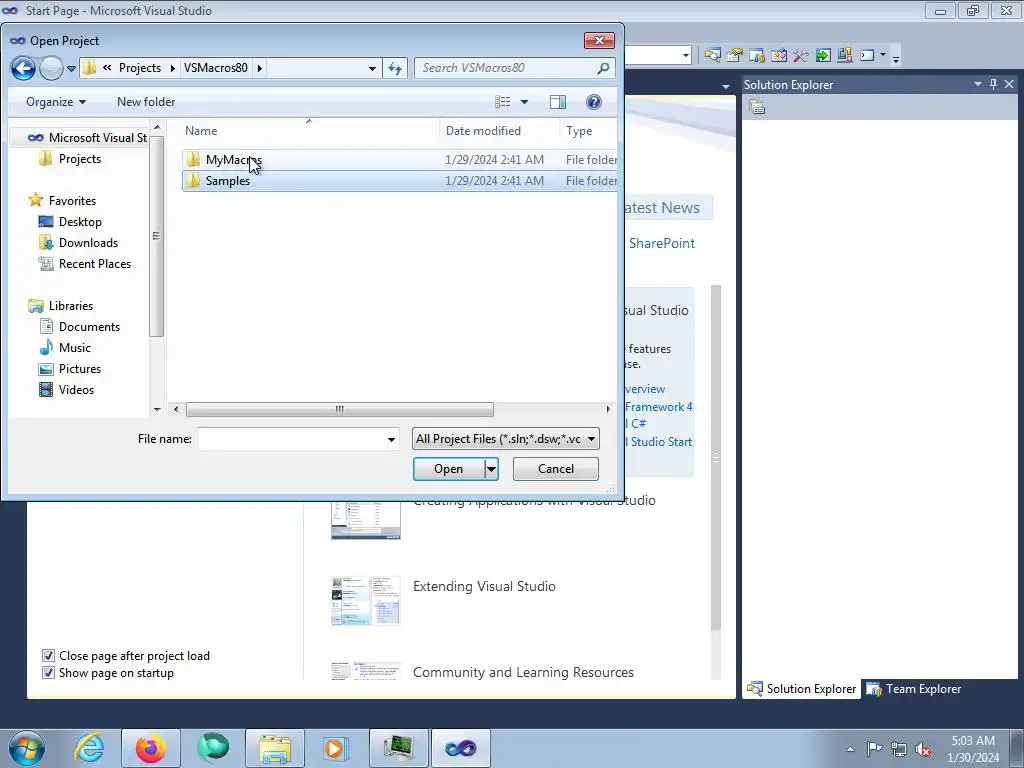
Task: Sort by Date modified column
Action: (x=483, y=131)
